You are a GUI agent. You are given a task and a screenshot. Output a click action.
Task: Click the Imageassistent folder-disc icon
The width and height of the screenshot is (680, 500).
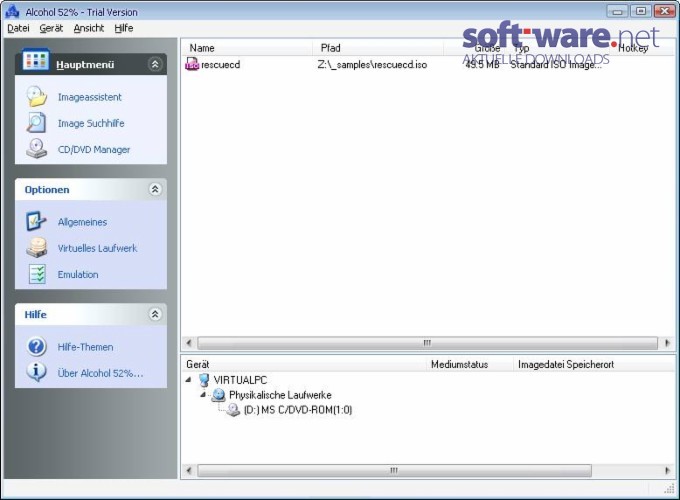36,96
